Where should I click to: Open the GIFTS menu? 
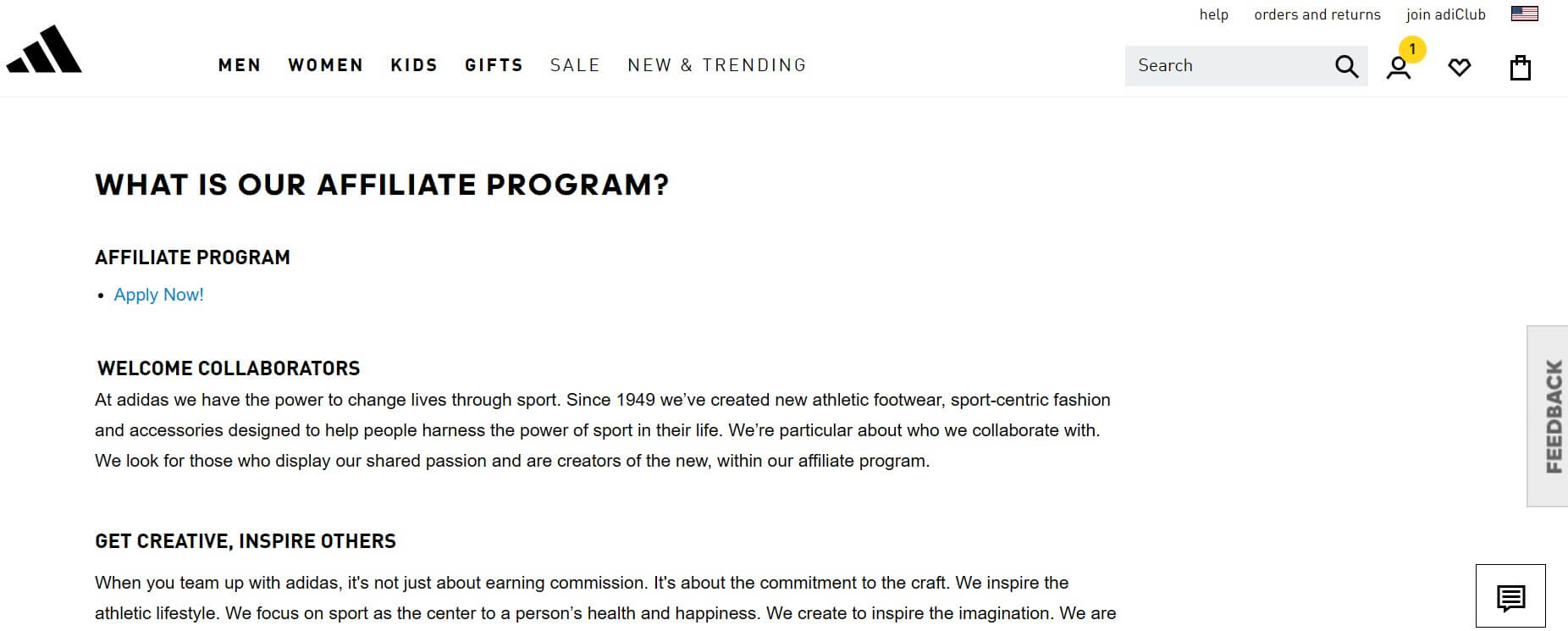coord(494,64)
